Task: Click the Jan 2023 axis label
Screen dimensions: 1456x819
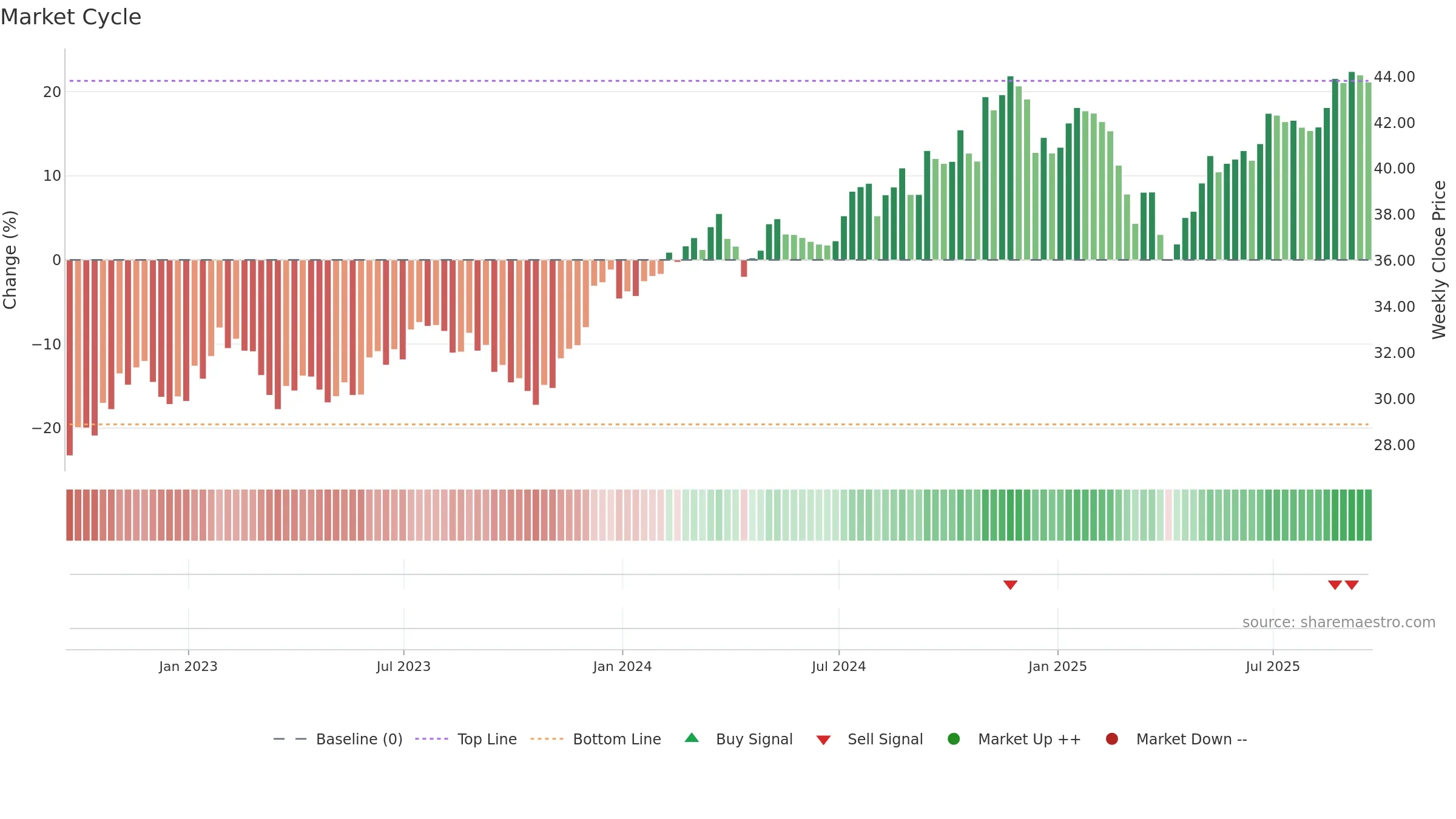Action: point(188,666)
